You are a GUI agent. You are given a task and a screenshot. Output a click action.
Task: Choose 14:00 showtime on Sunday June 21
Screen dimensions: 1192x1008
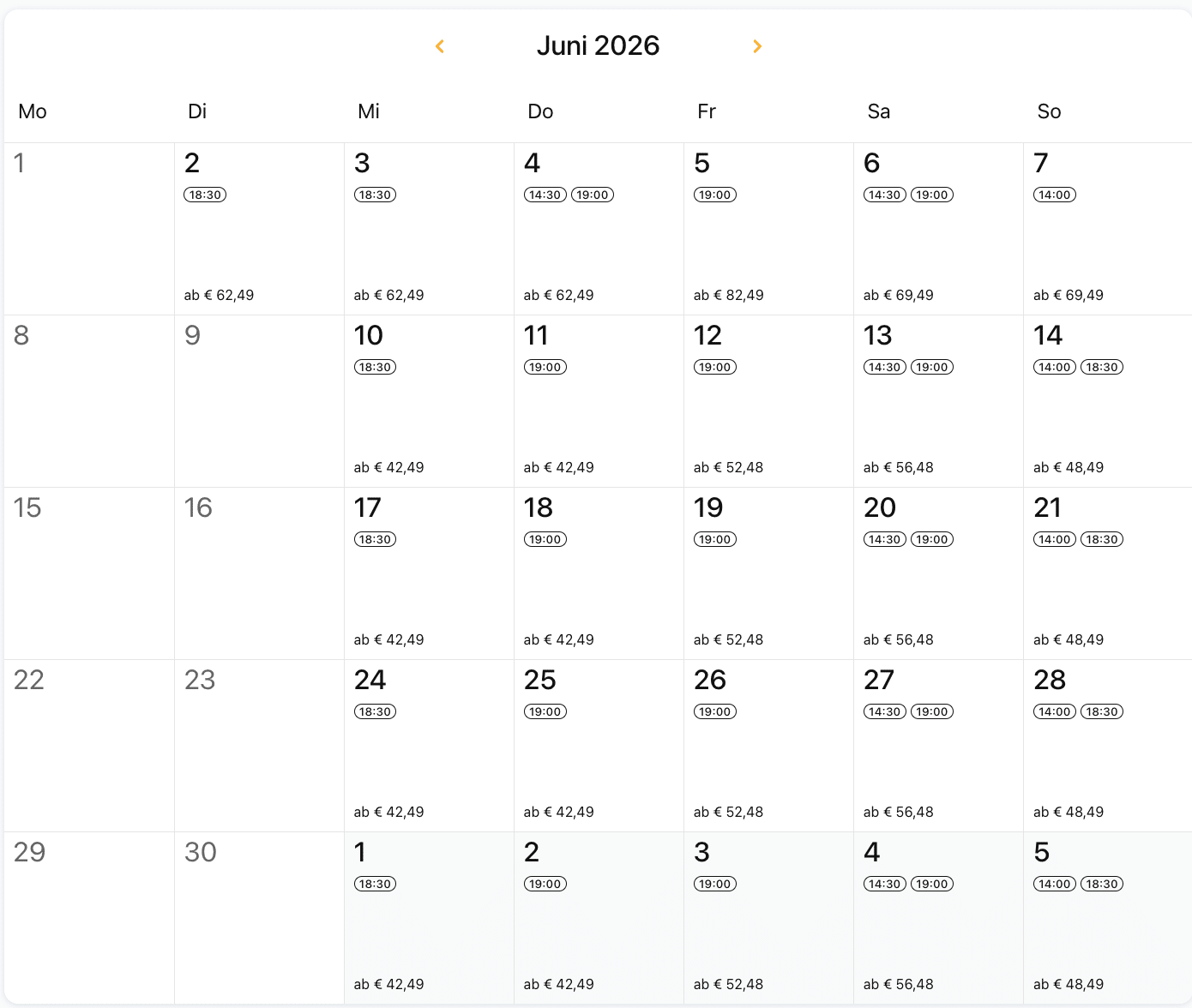point(1054,539)
